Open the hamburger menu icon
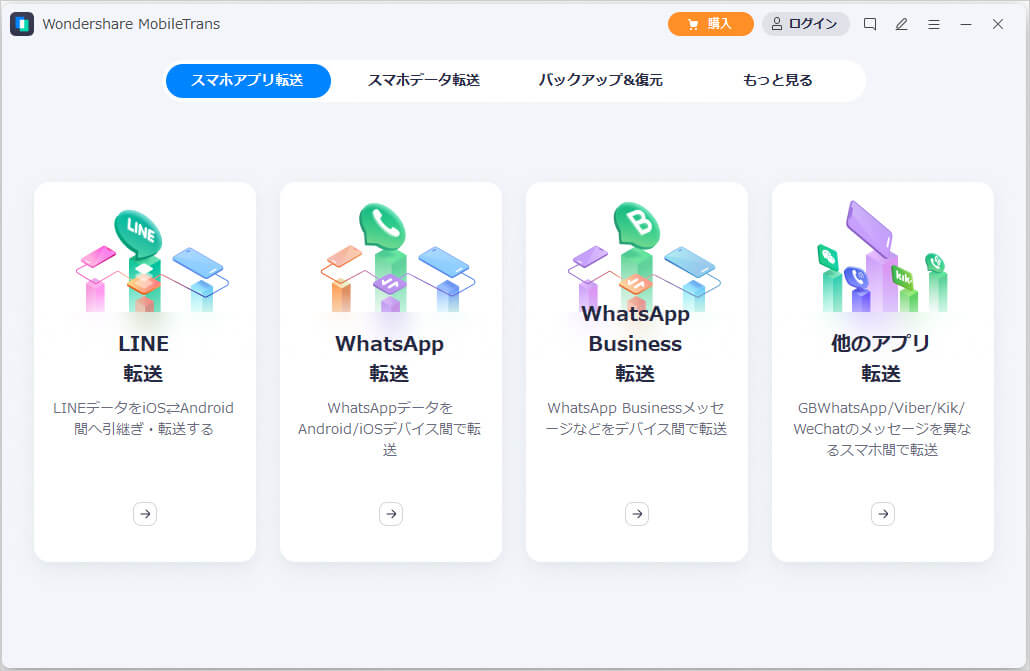 click(934, 23)
